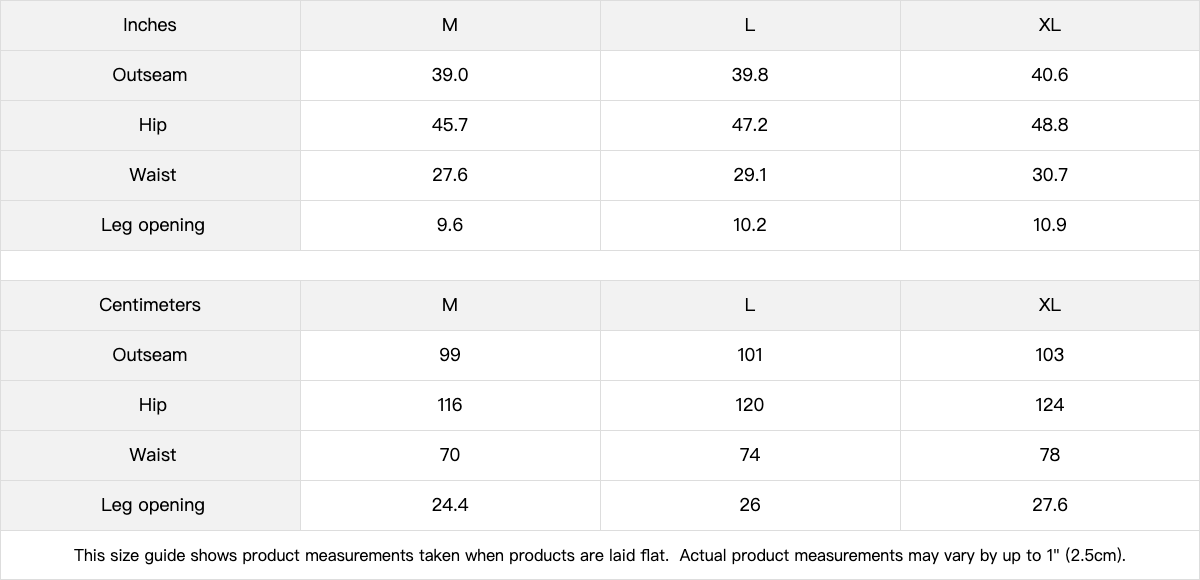Viewport: 1200px width, 580px height.
Task: Click the L hip value 47.2
Action: pos(750,125)
